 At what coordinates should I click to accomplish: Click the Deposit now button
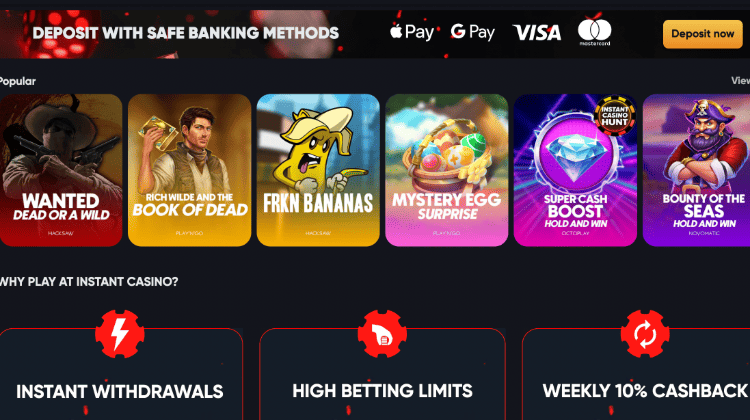coord(702,34)
